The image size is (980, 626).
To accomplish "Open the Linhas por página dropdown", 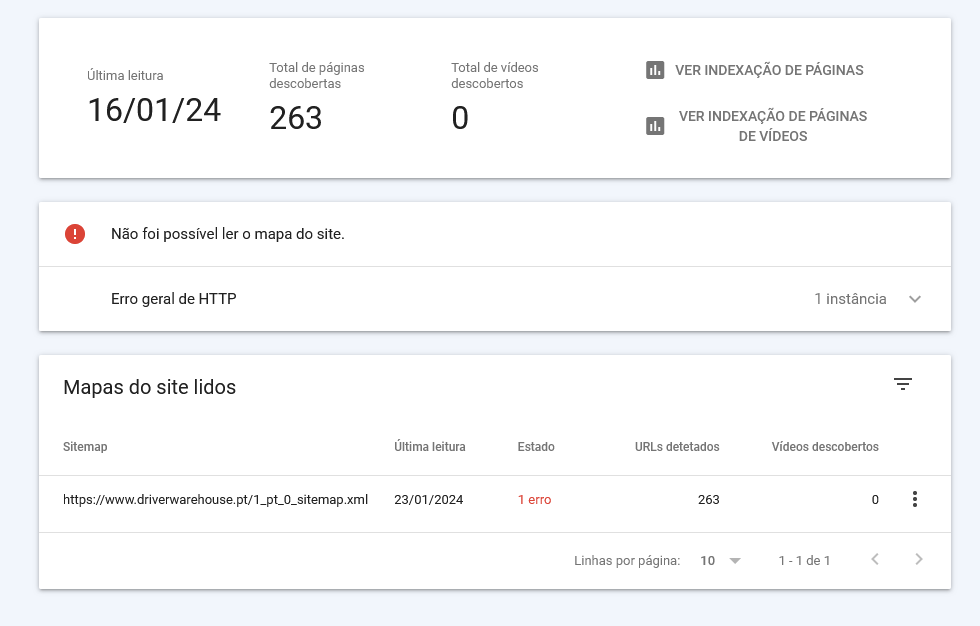I will pos(721,560).
